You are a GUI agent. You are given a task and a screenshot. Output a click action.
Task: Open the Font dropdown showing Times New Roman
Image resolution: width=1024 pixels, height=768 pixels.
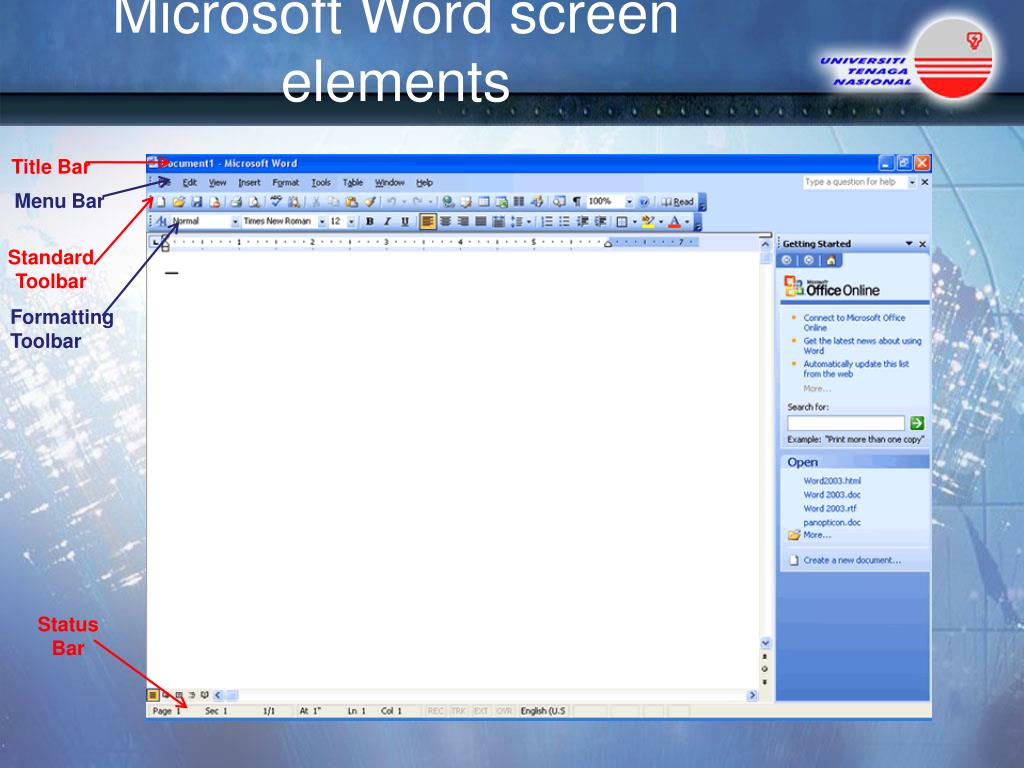322,222
